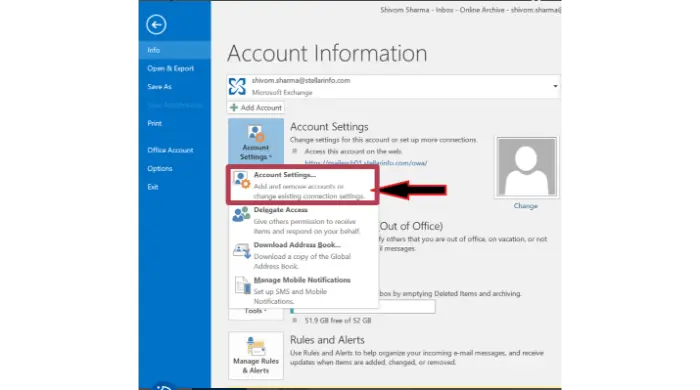Click the Manage Rules & Alerts icon

pyautogui.click(x=255, y=346)
